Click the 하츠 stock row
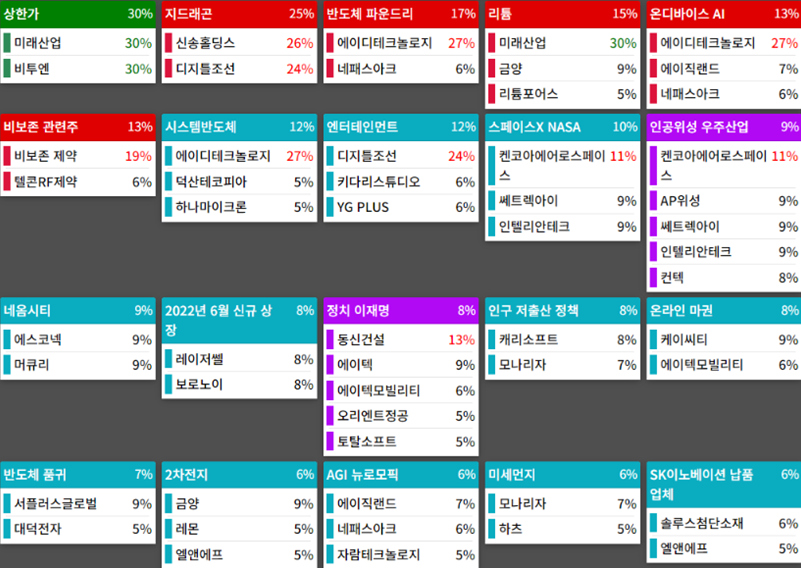Screen dimensions: 801x568 (x=562, y=529)
